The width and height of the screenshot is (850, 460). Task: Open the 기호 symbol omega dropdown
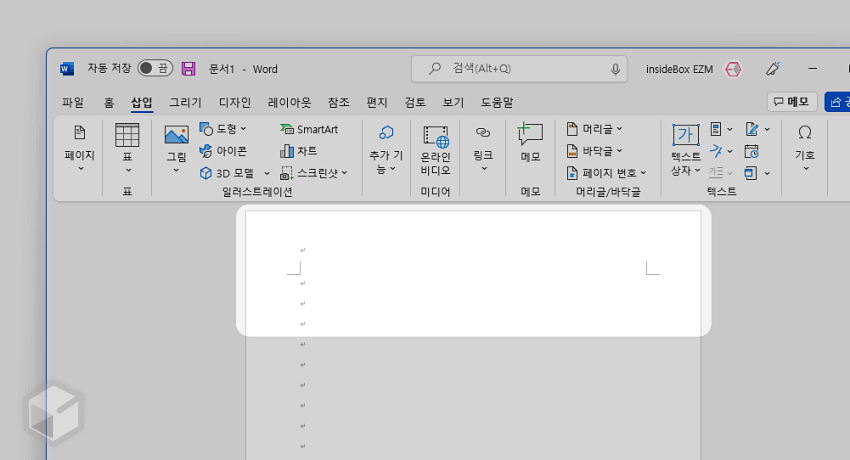click(x=805, y=148)
